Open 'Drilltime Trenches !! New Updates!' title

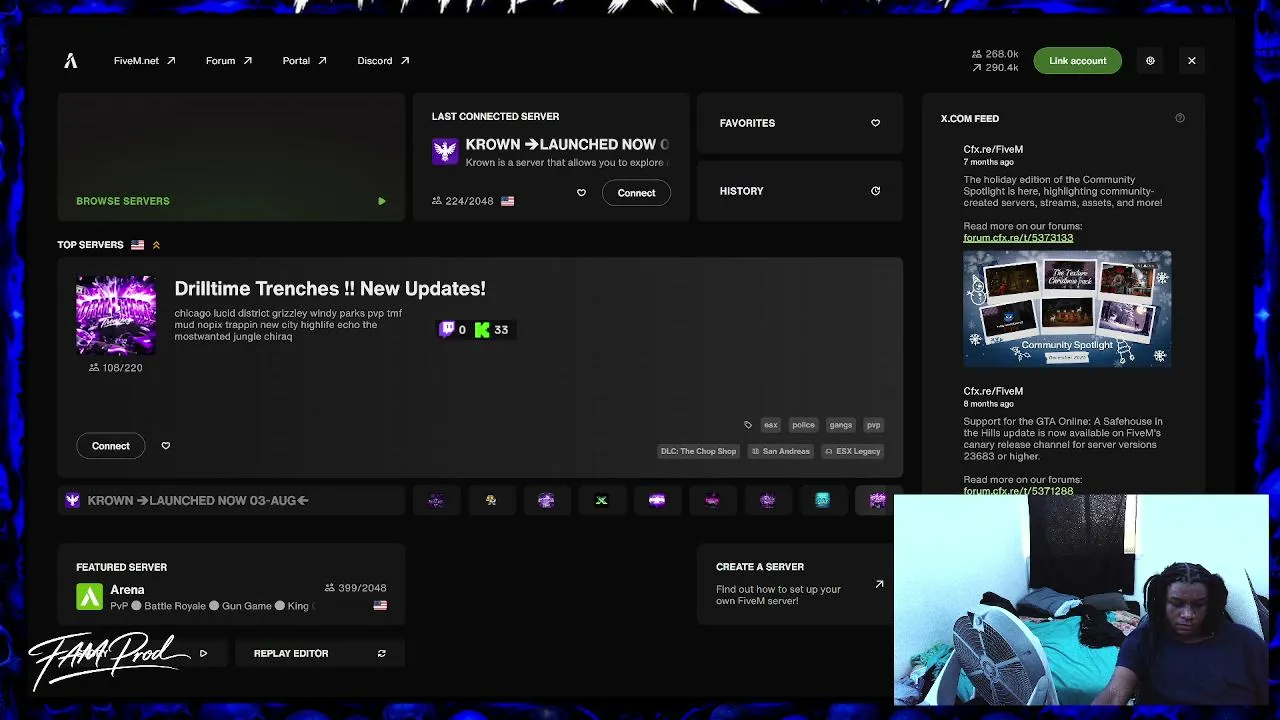point(330,289)
